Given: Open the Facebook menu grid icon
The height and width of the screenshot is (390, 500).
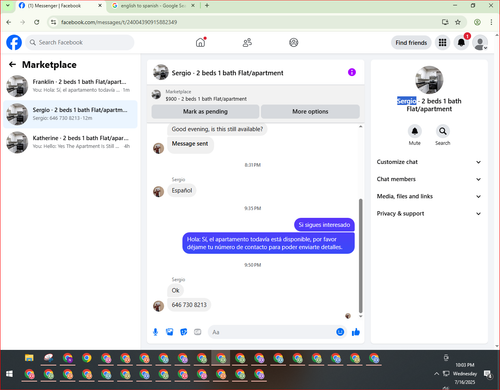Looking at the screenshot, I should (442, 43).
